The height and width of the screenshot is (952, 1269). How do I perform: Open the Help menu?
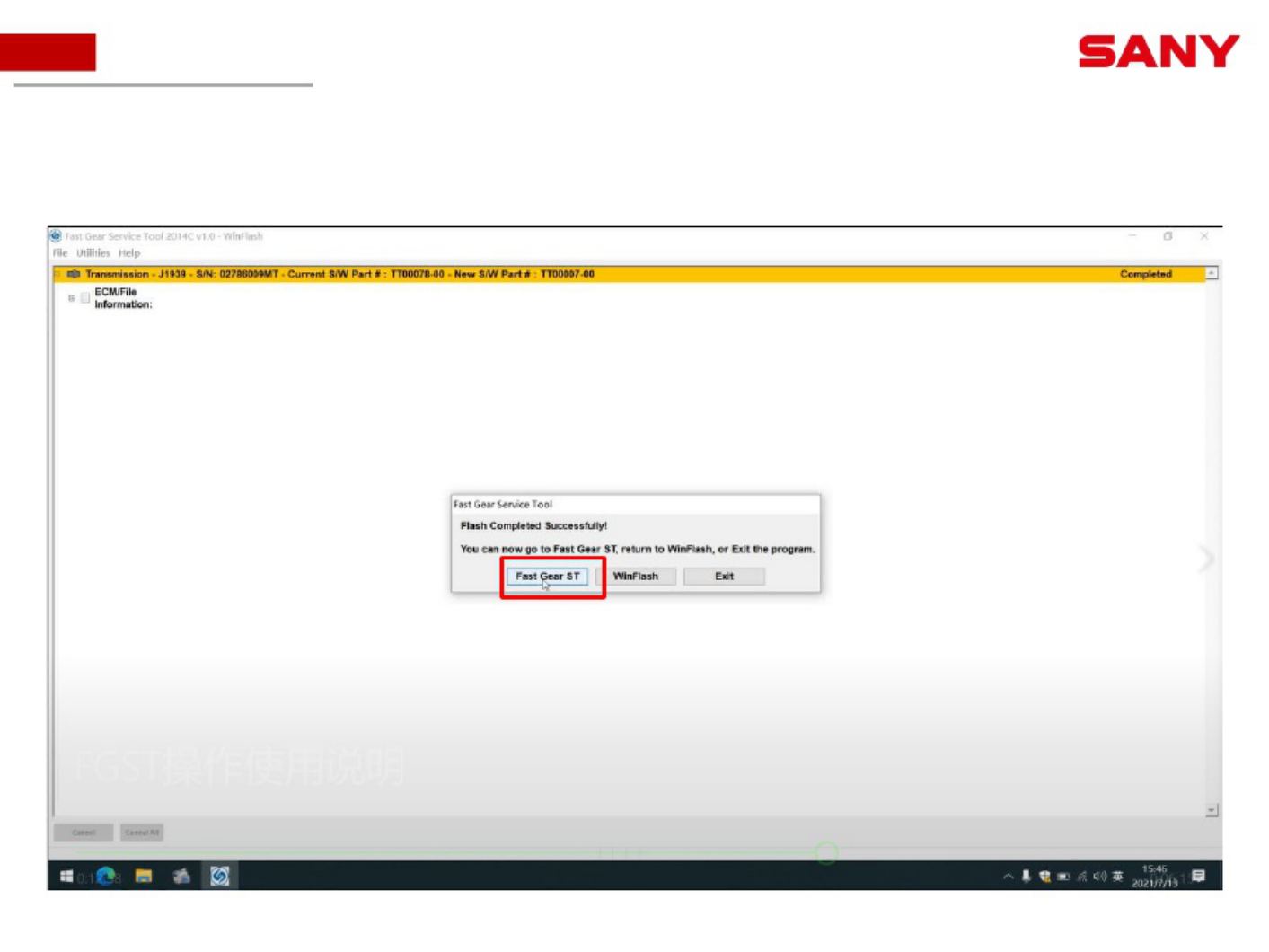tap(129, 253)
